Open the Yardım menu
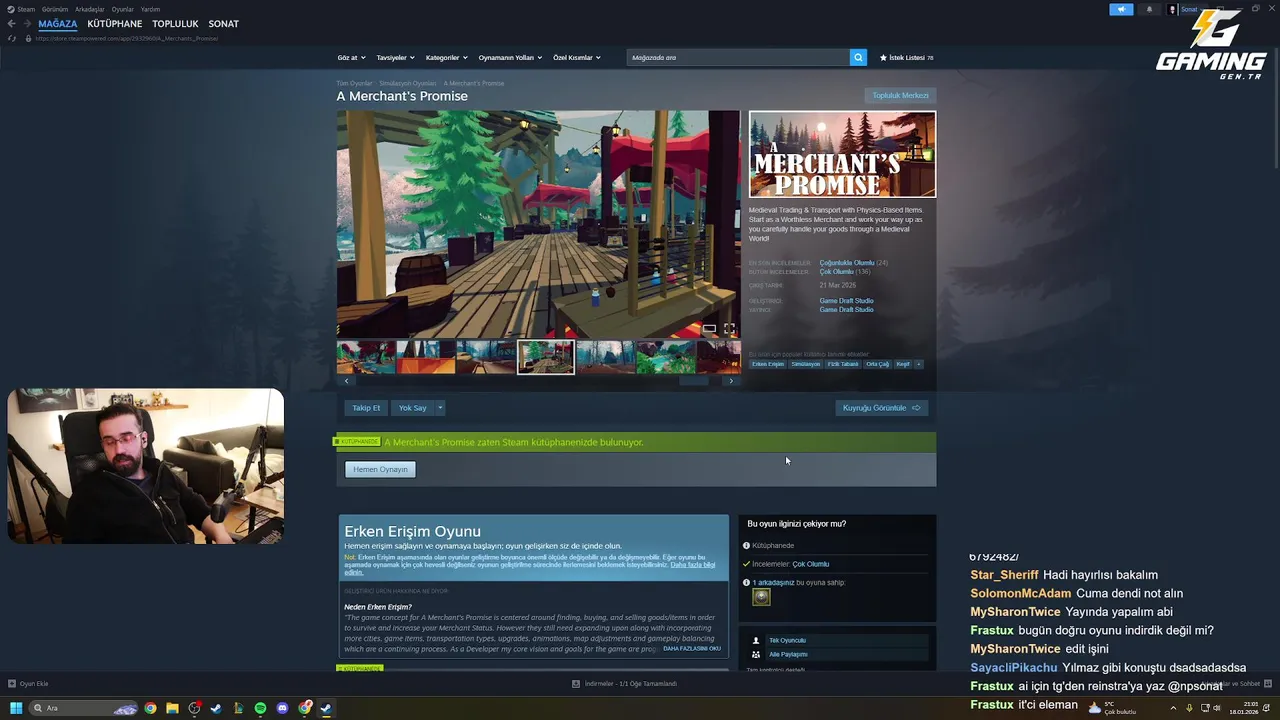Screen dimensions: 1280x720 pyautogui.click(x=150, y=9)
